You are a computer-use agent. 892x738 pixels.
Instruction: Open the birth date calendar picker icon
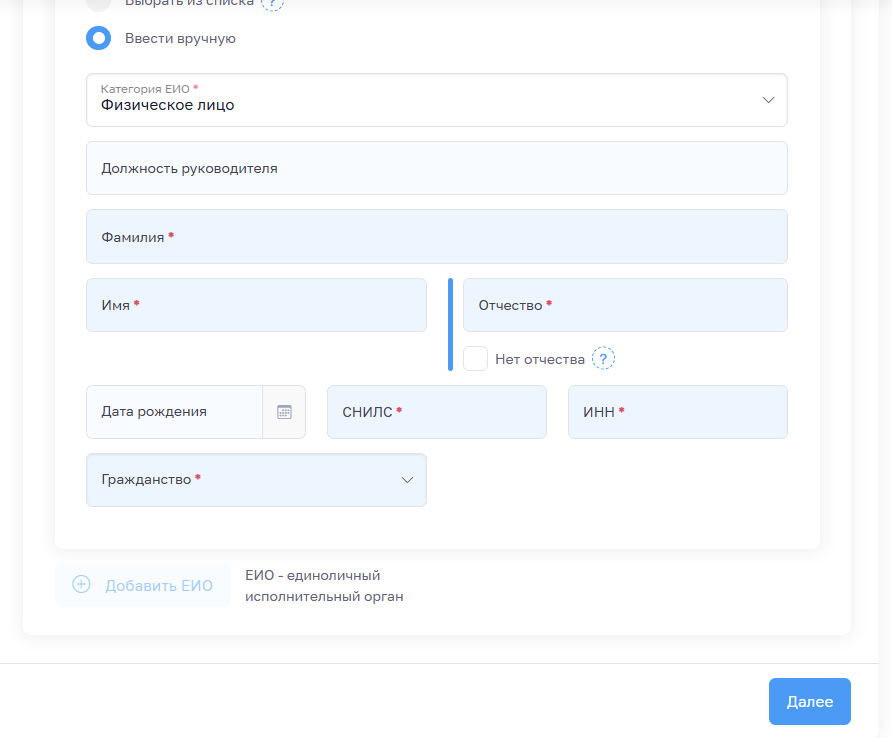point(284,412)
